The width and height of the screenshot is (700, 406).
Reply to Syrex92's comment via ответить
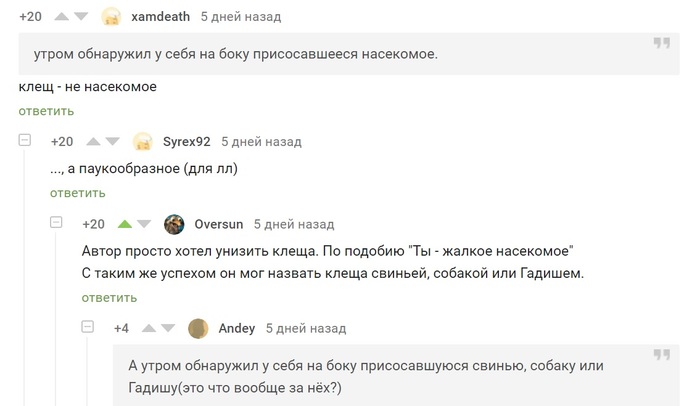[77, 193]
